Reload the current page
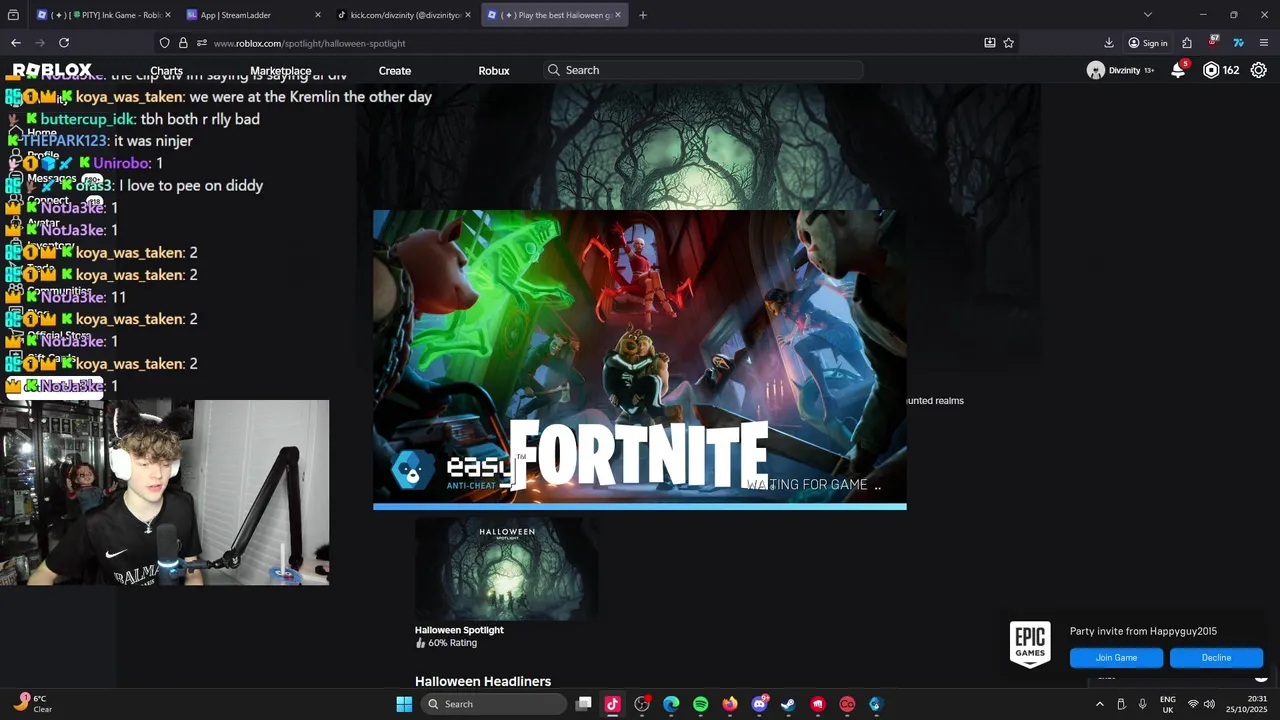The width and height of the screenshot is (1280, 720). pyautogui.click(x=64, y=43)
